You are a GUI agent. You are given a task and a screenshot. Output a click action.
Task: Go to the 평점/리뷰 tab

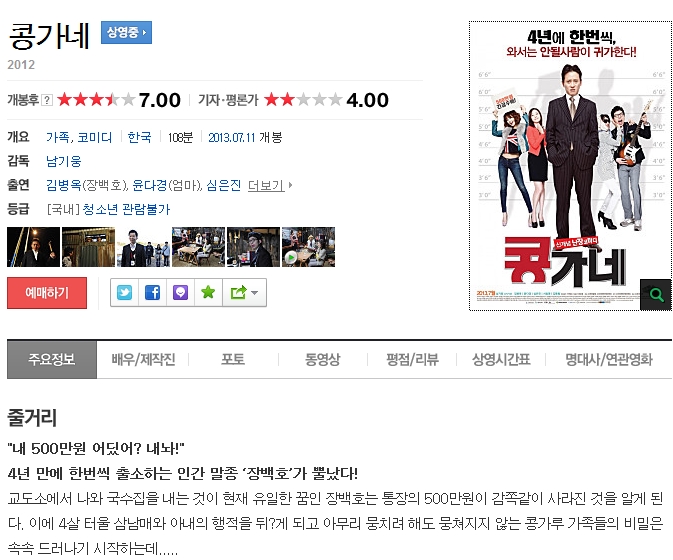(x=412, y=359)
